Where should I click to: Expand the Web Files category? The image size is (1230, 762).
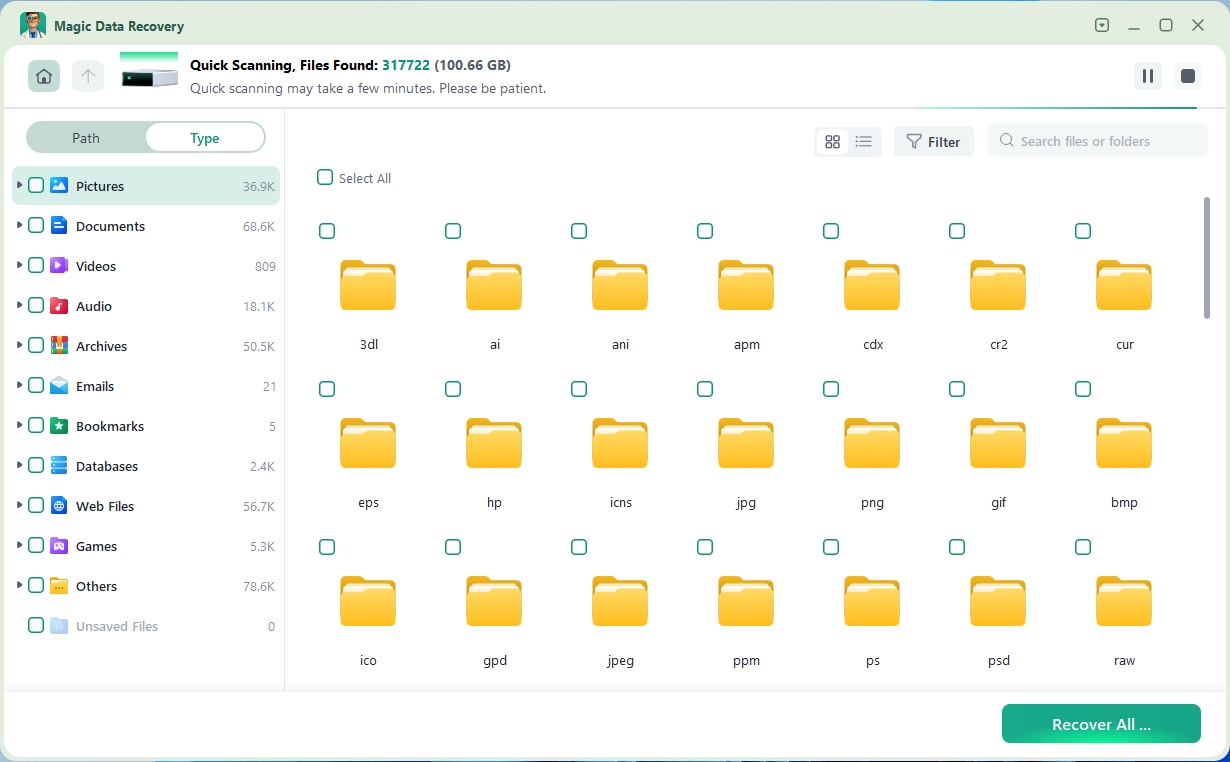[x=19, y=506]
